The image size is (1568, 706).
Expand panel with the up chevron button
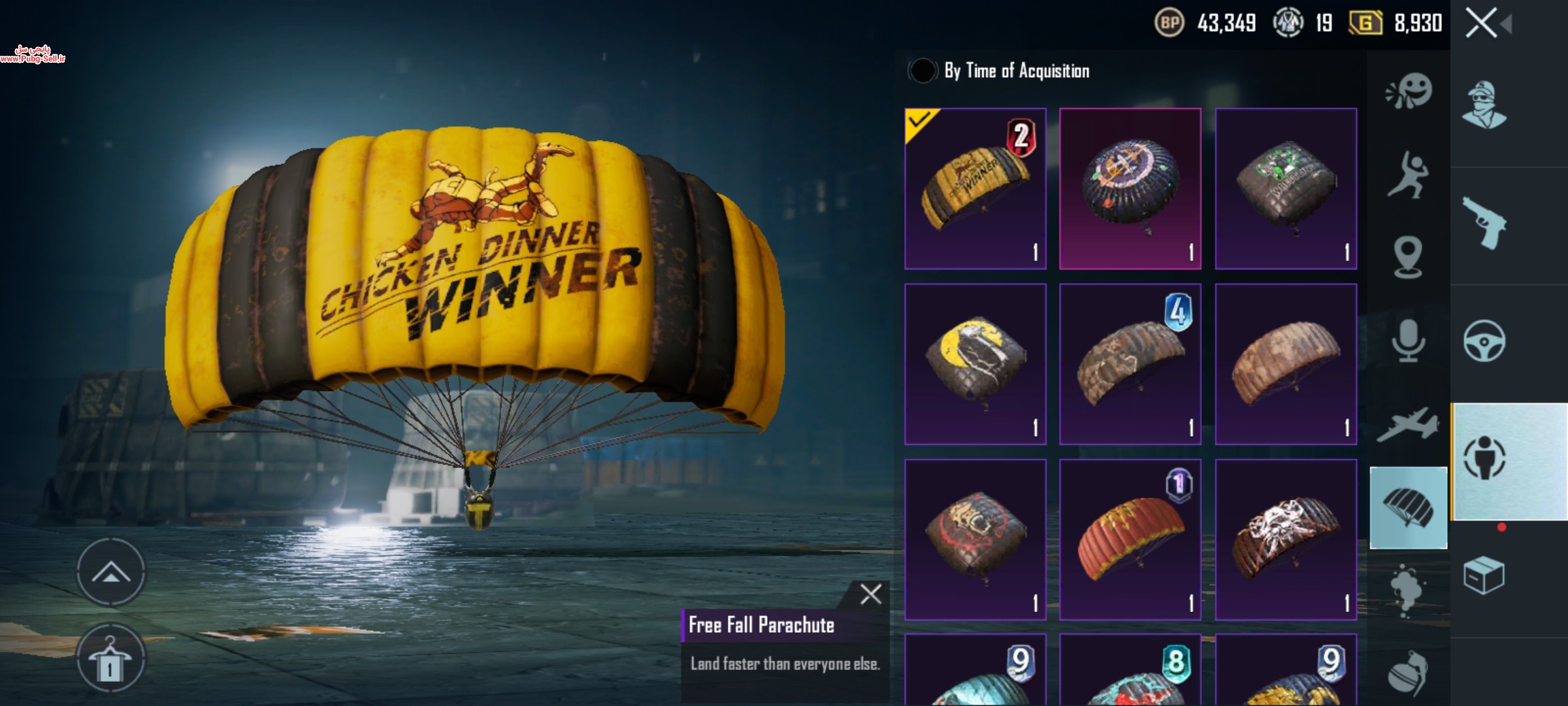coord(110,573)
